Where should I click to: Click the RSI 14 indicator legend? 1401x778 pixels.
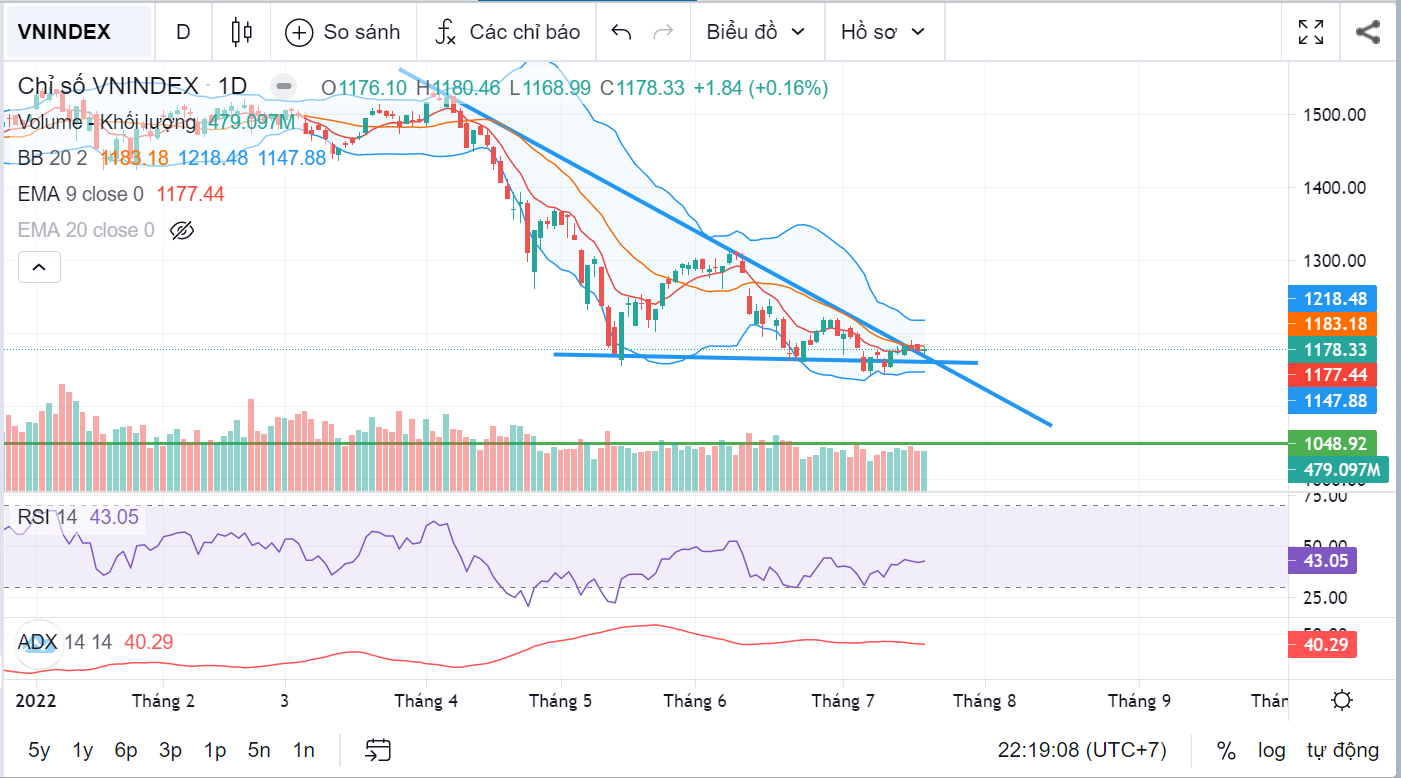pyautogui.click(x=47, y=517)
